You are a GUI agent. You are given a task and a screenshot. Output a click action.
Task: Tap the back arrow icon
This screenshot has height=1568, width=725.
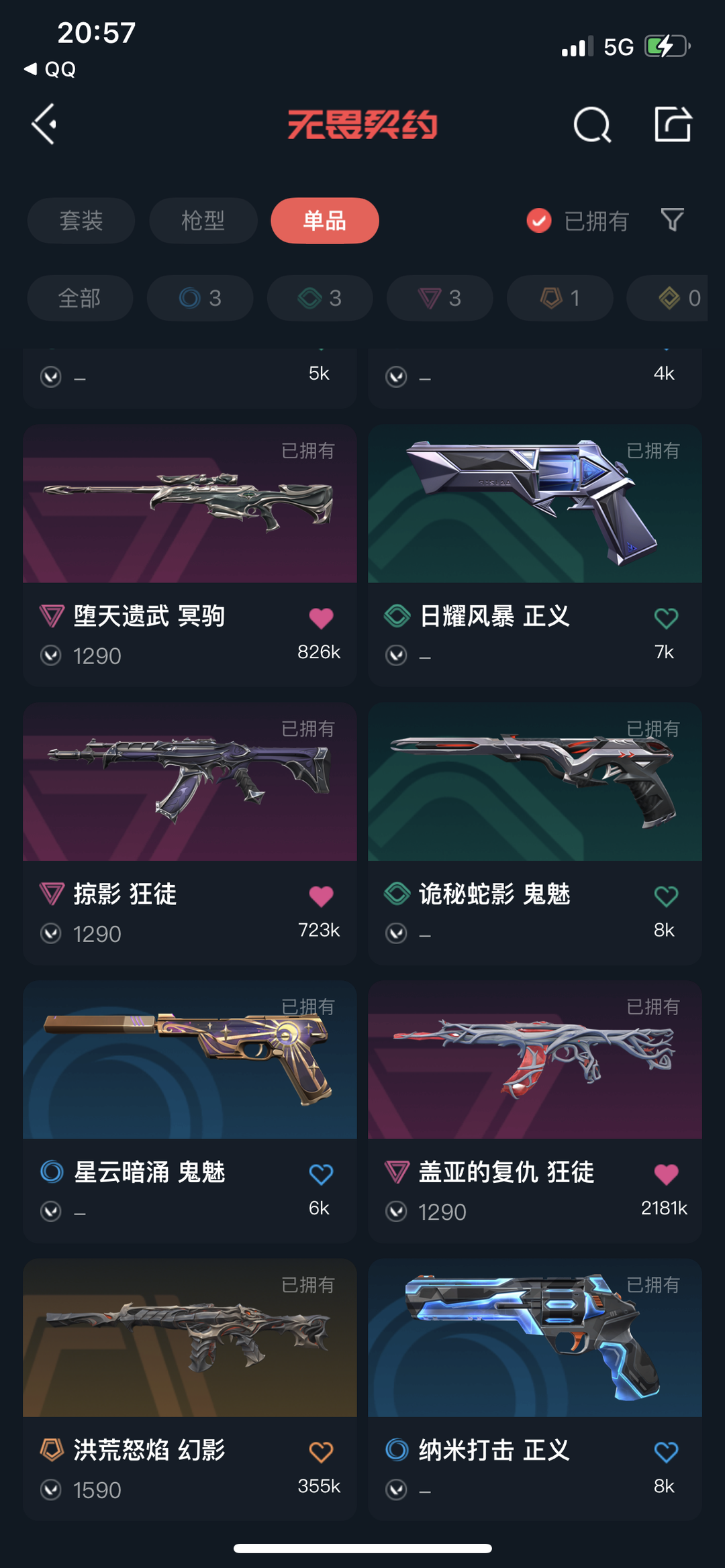coord(45,125)
